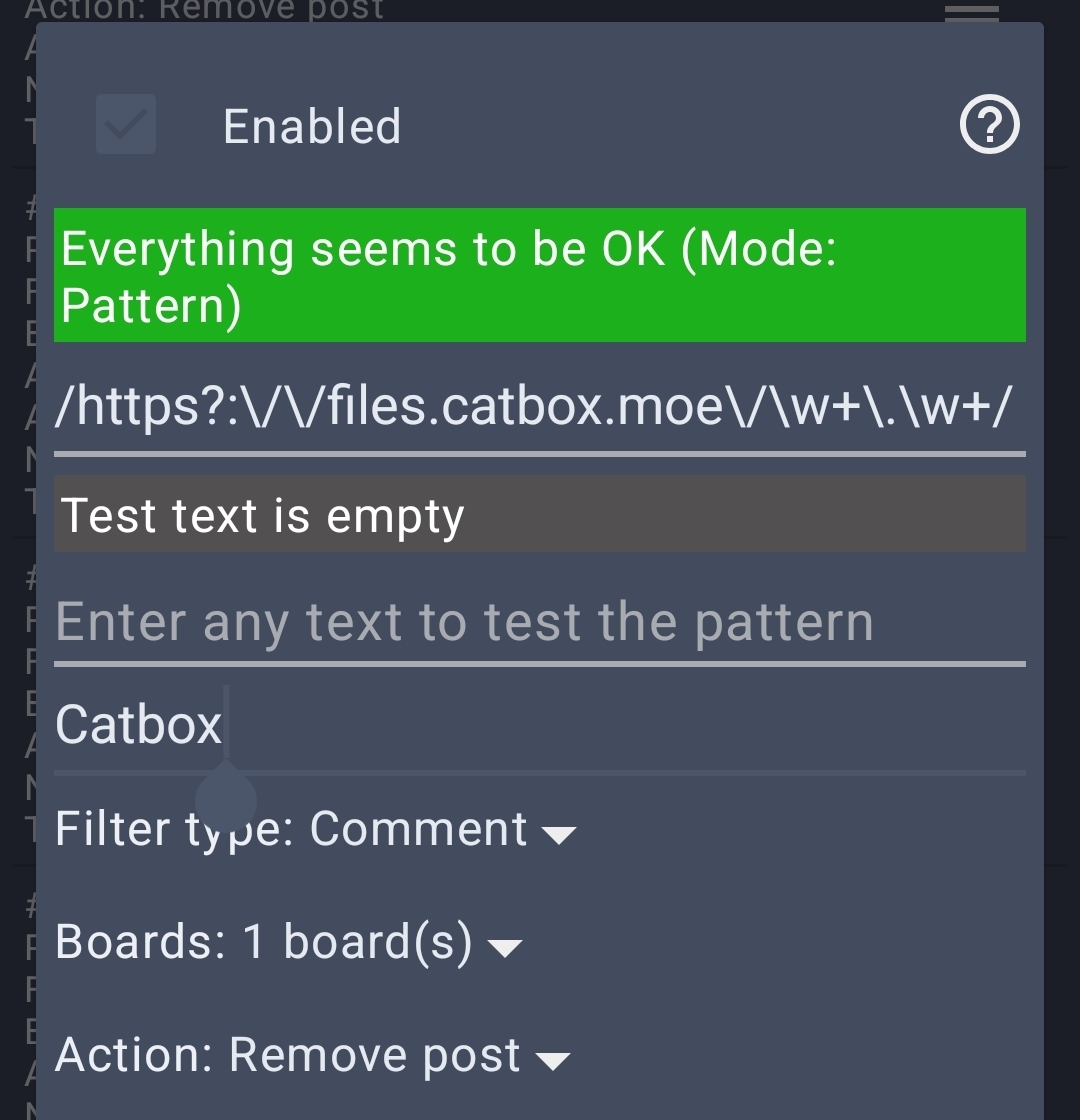Expand the "Boards: 1 board(s)" selector
1080x1120 pixels.
(289, 942)
